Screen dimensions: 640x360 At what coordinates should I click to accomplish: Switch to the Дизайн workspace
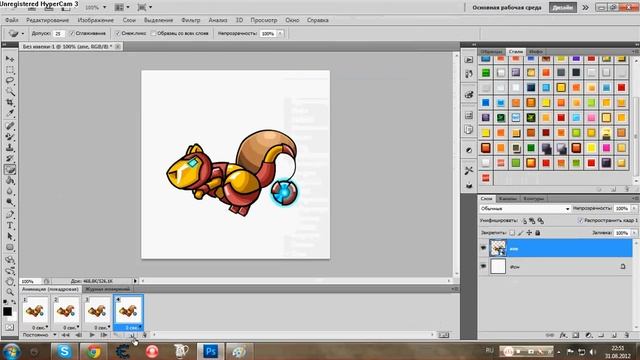click(x=563, y=7)
